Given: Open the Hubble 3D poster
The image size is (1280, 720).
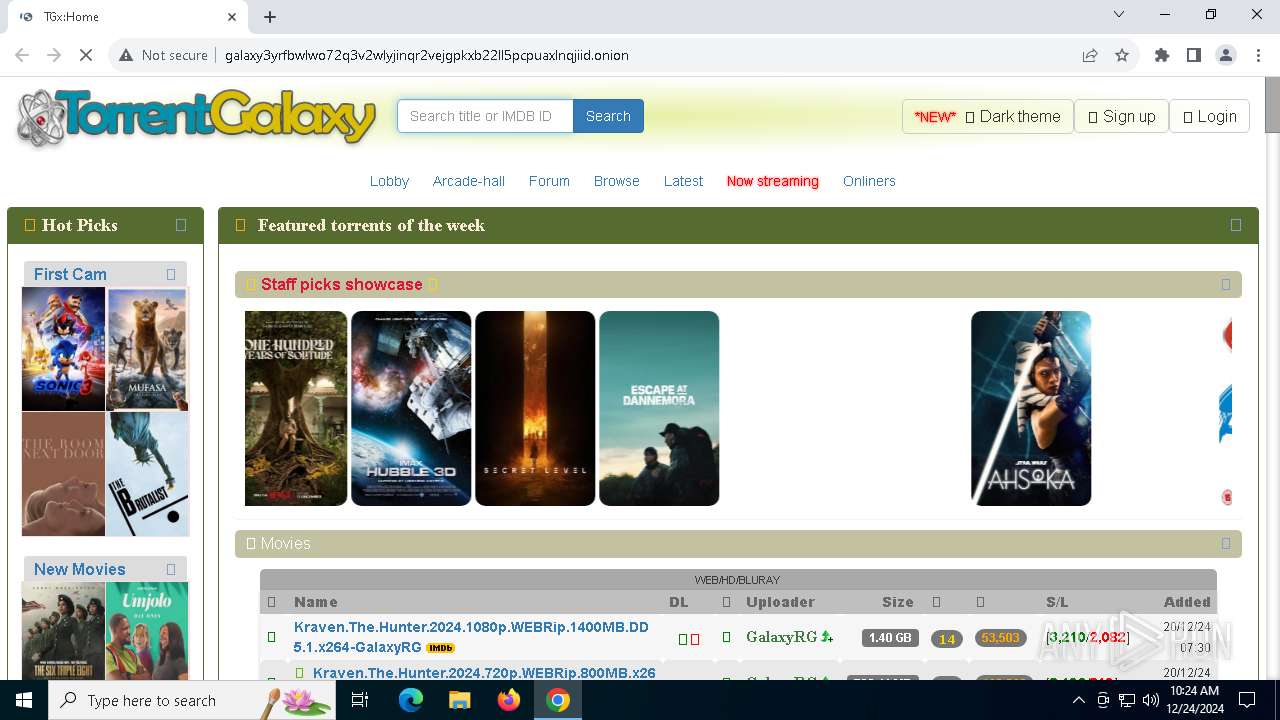Looking at the screenshot, I should (411, 408).
